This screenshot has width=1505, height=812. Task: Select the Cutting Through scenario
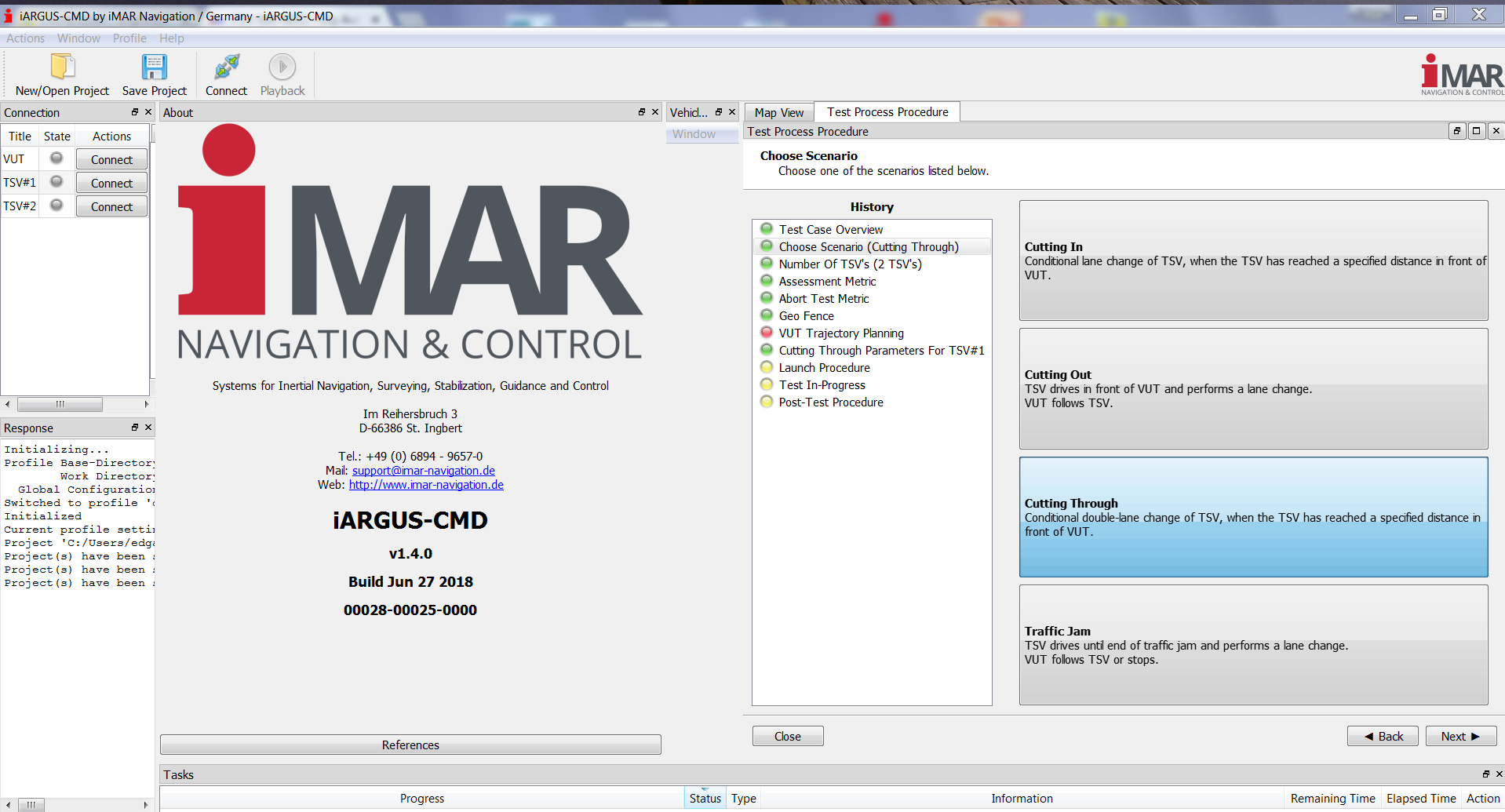1253,517
